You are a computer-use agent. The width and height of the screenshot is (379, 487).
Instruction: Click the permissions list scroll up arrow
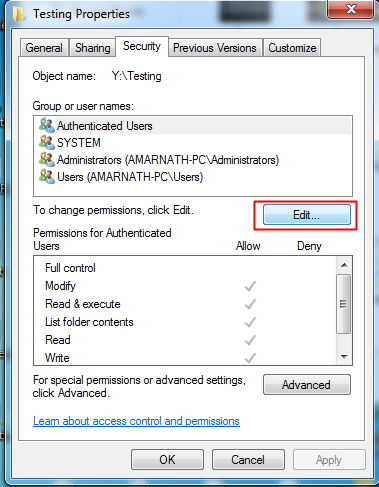coord(344,265)
